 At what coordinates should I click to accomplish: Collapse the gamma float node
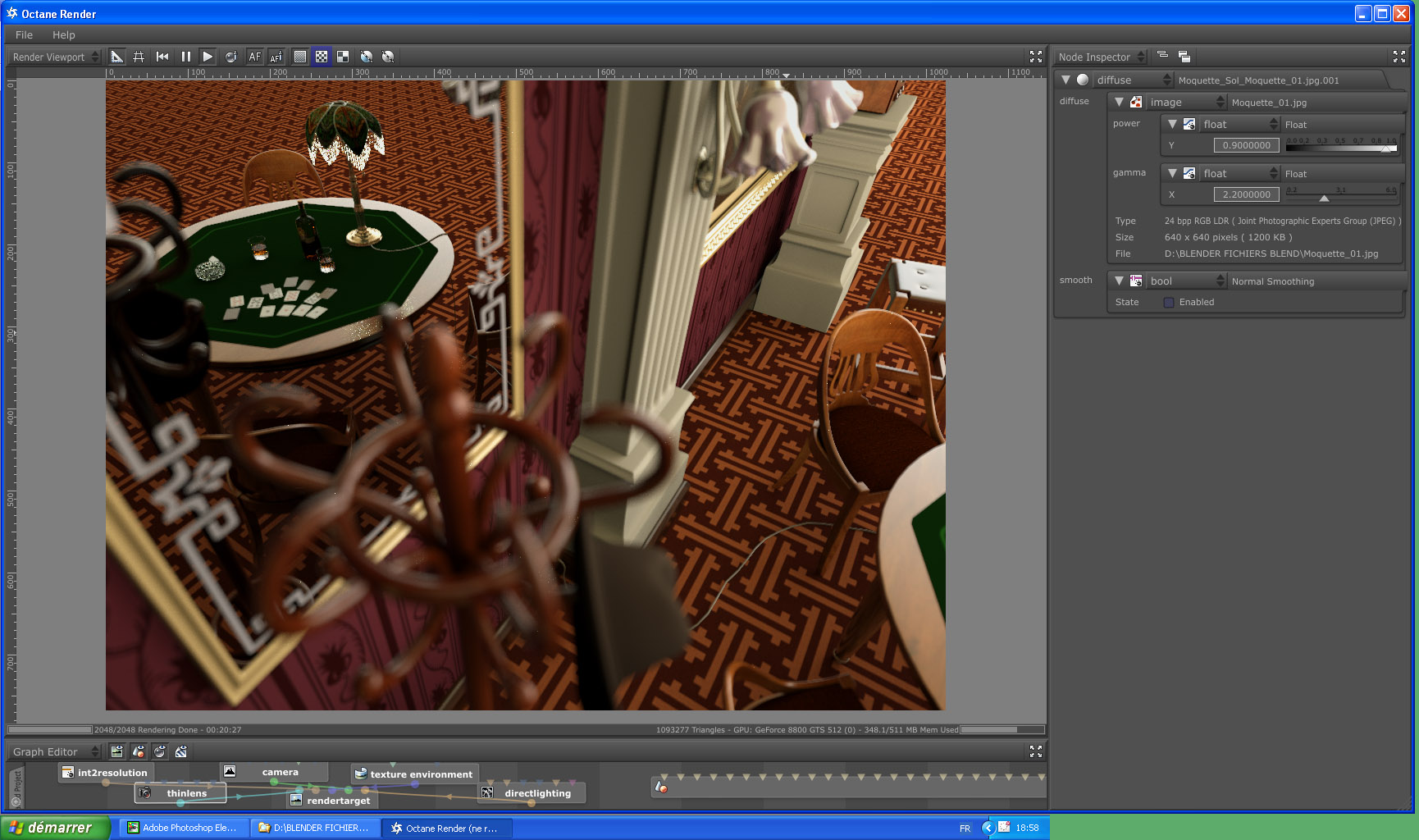[1172, 173]
